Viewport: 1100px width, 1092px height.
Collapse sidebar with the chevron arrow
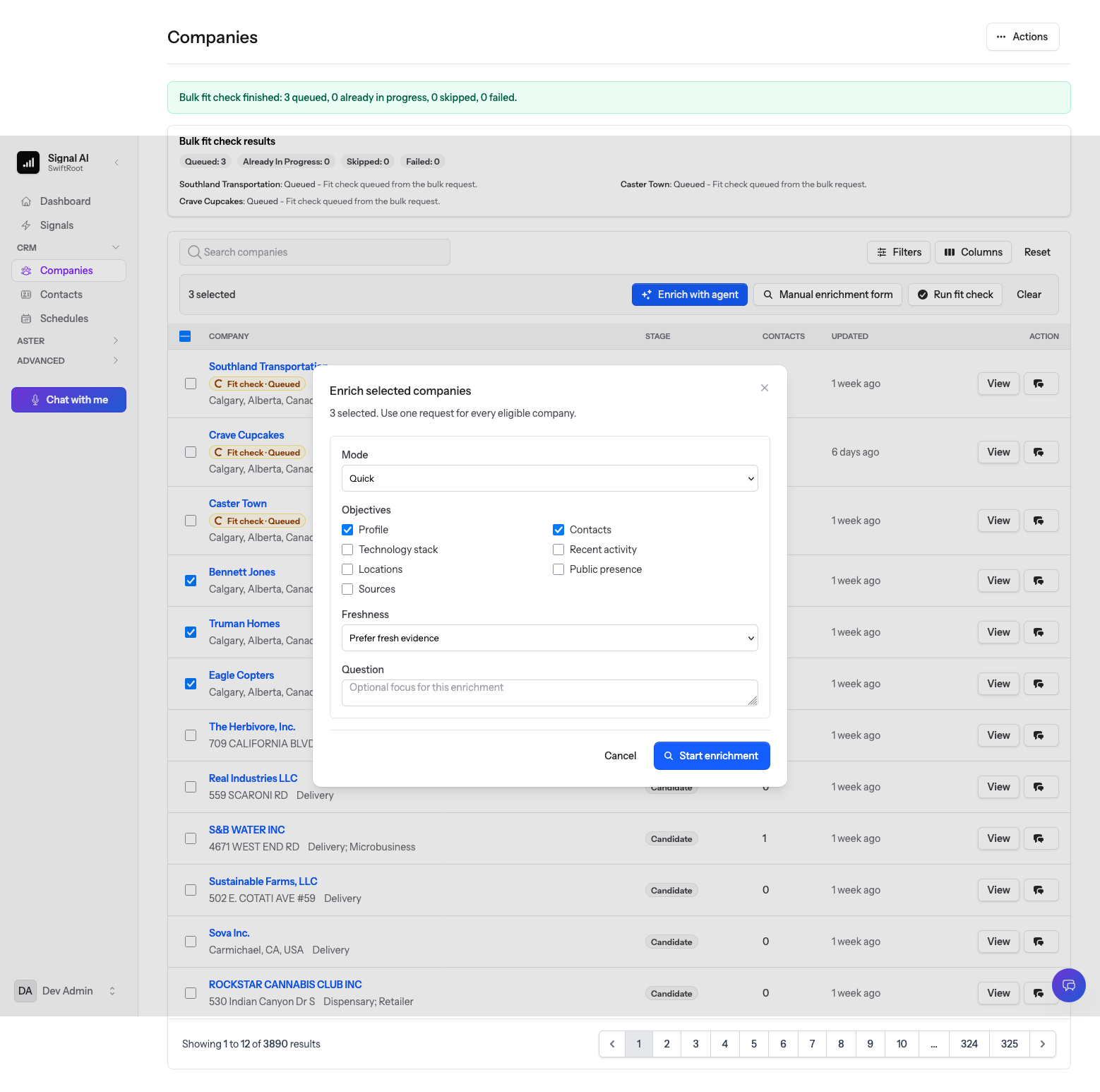[116, 162]
